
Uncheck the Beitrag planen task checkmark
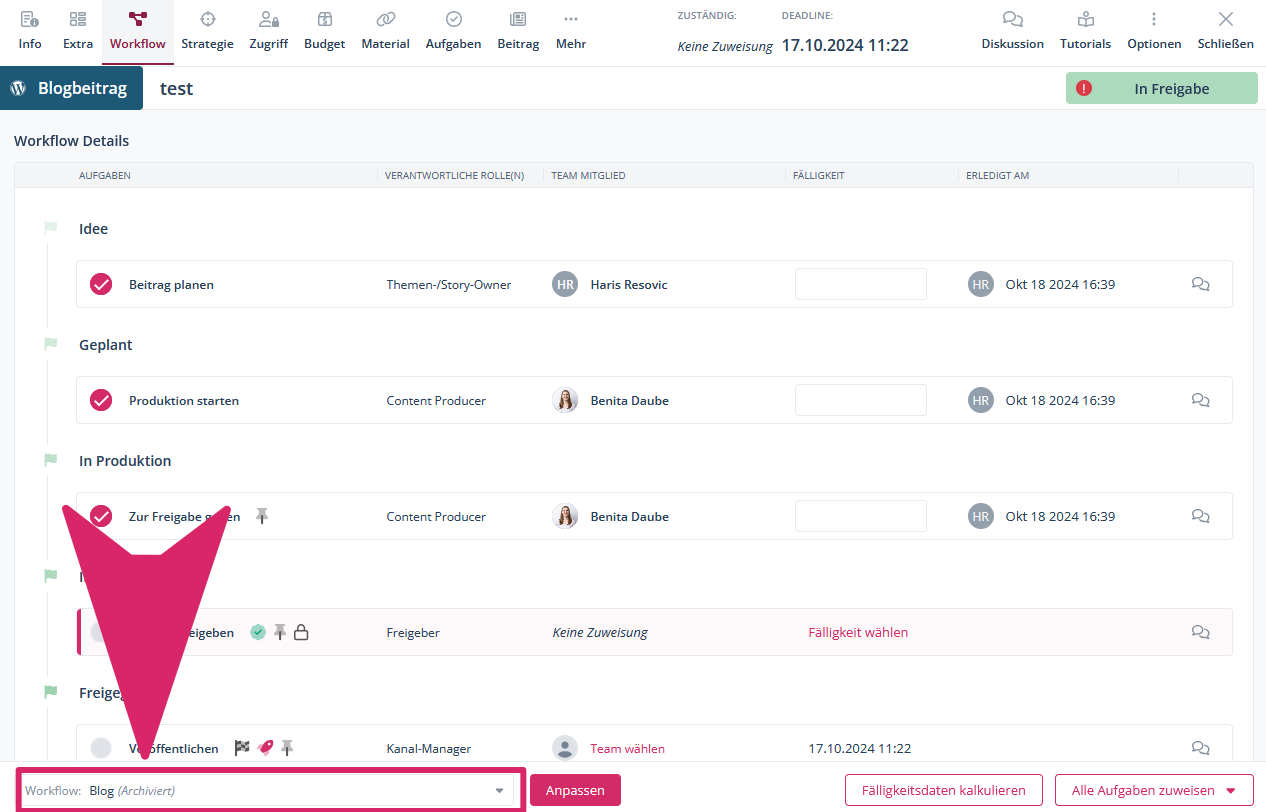click(101, 285)
